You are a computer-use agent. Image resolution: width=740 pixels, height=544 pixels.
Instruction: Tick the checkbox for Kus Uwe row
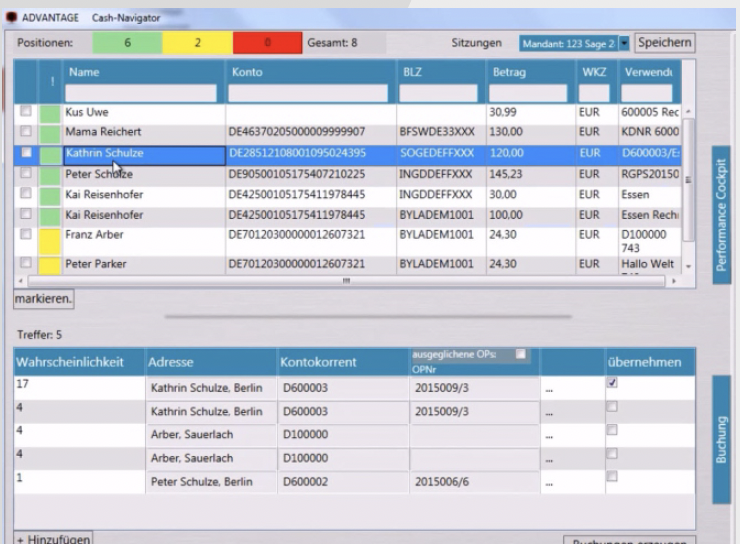26,111
